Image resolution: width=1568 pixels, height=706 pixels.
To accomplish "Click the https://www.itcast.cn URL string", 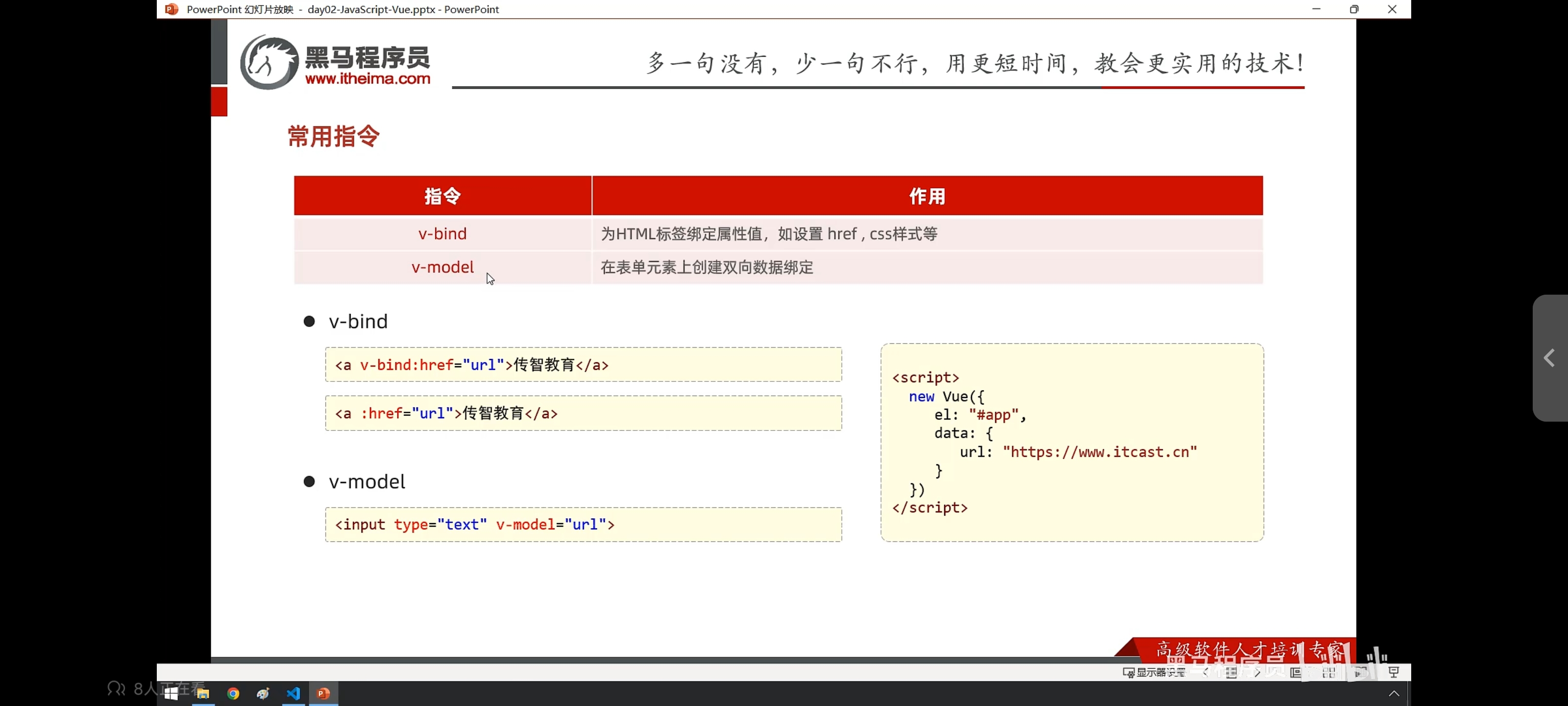I will point(1100,452).
